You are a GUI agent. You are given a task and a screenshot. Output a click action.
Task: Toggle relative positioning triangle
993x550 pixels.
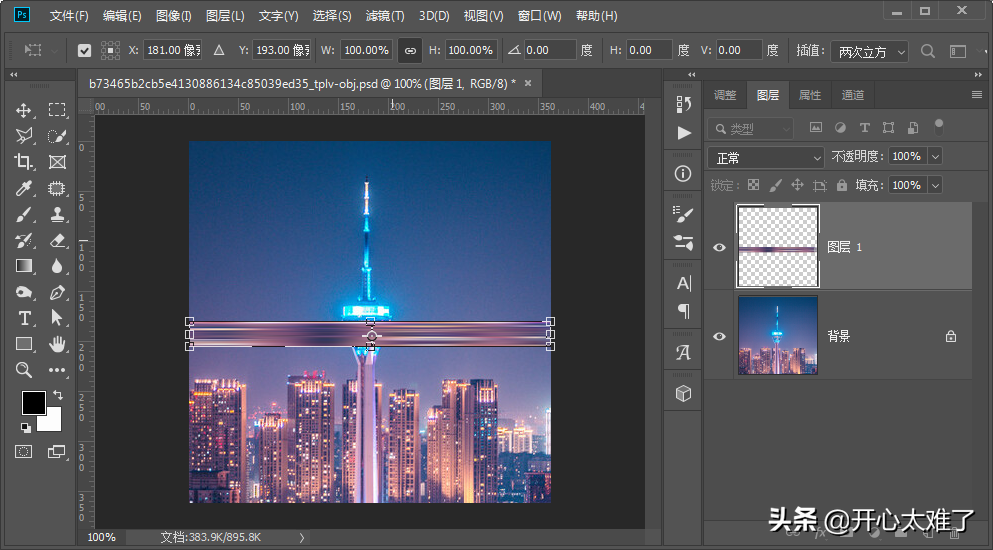218,50
